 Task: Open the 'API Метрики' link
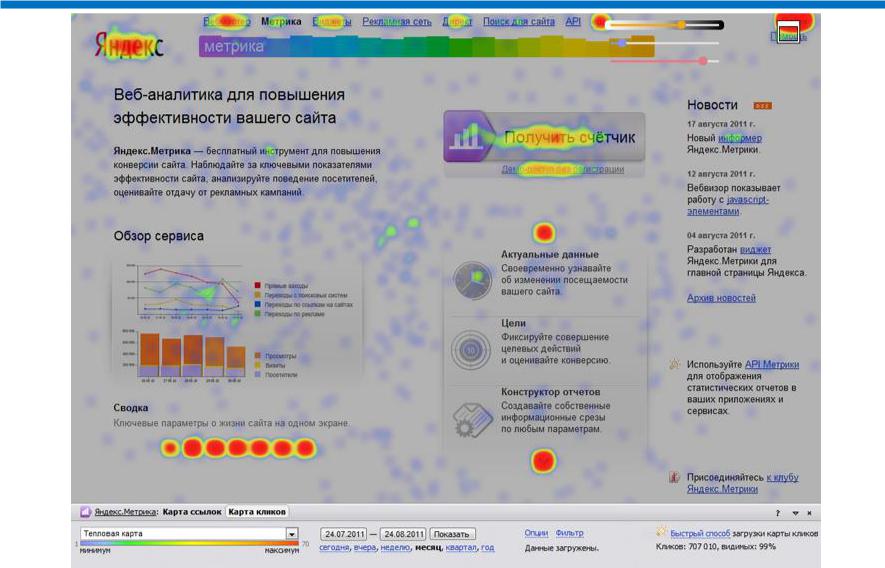(772, 365)
